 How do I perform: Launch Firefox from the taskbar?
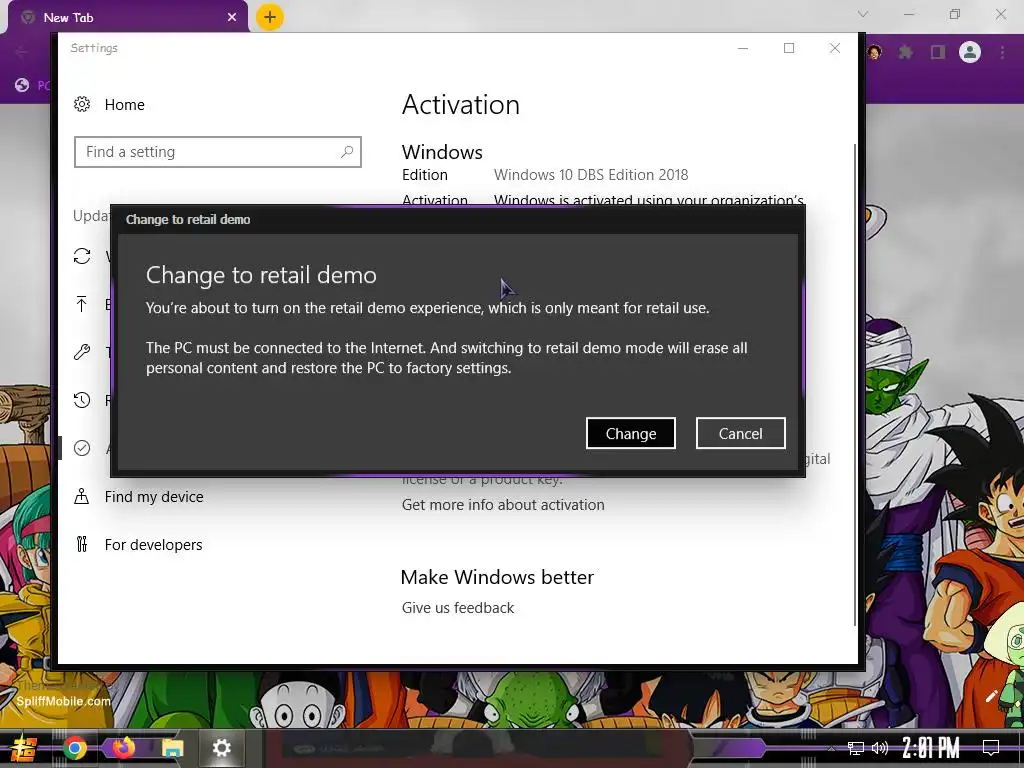pyautogui.click(x=123, y=748)
